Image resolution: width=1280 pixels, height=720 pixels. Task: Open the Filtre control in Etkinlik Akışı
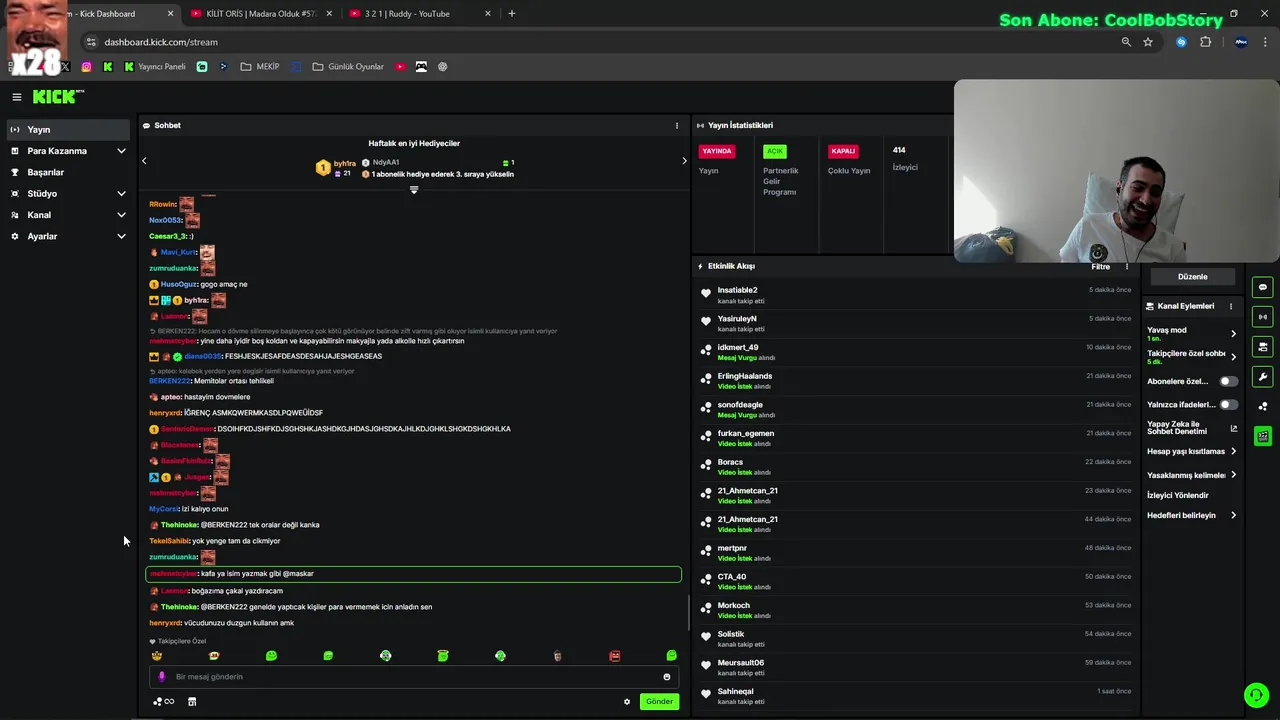(x=1101, y=267)
